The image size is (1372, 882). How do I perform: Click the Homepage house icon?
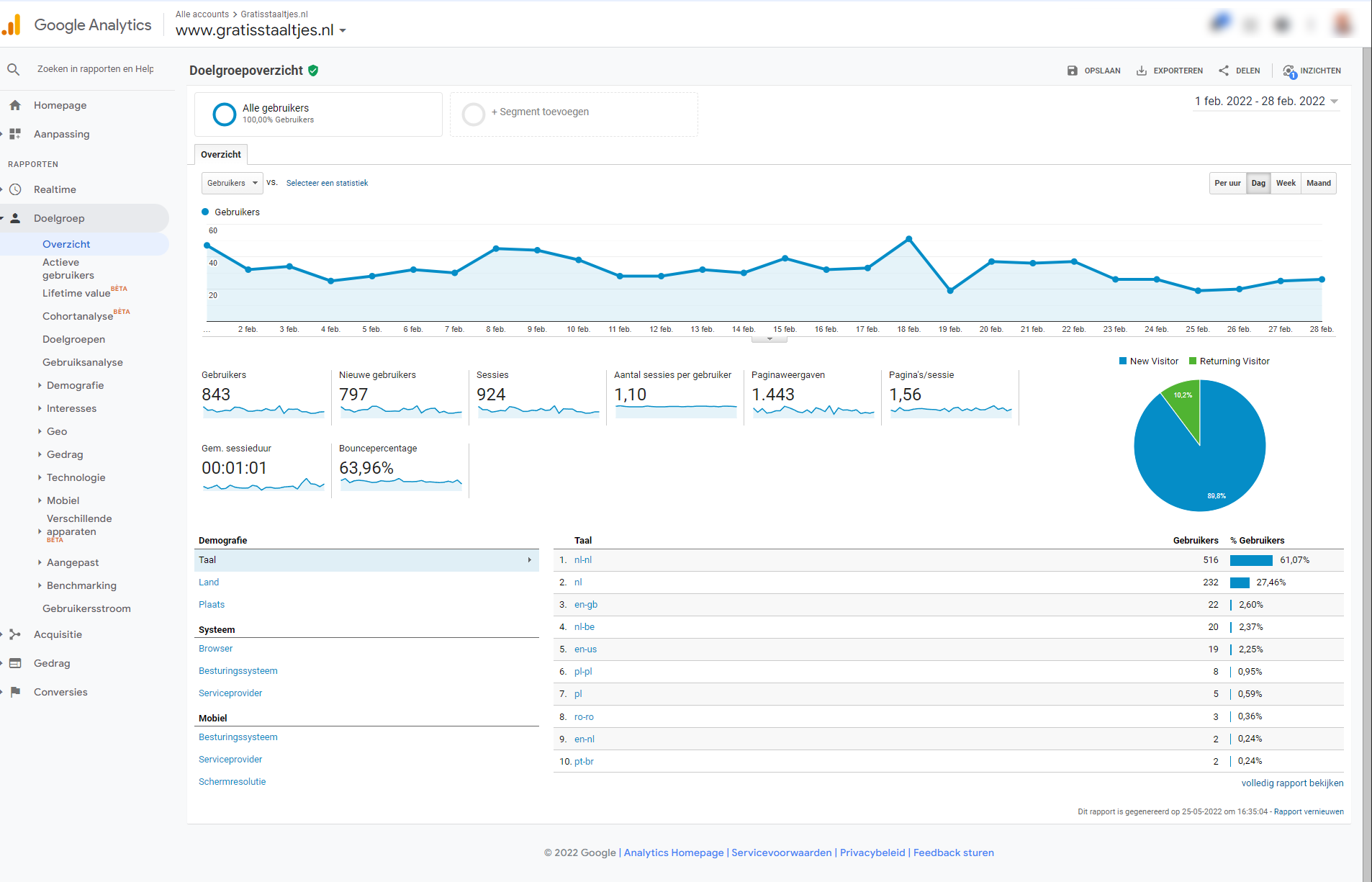15,105
